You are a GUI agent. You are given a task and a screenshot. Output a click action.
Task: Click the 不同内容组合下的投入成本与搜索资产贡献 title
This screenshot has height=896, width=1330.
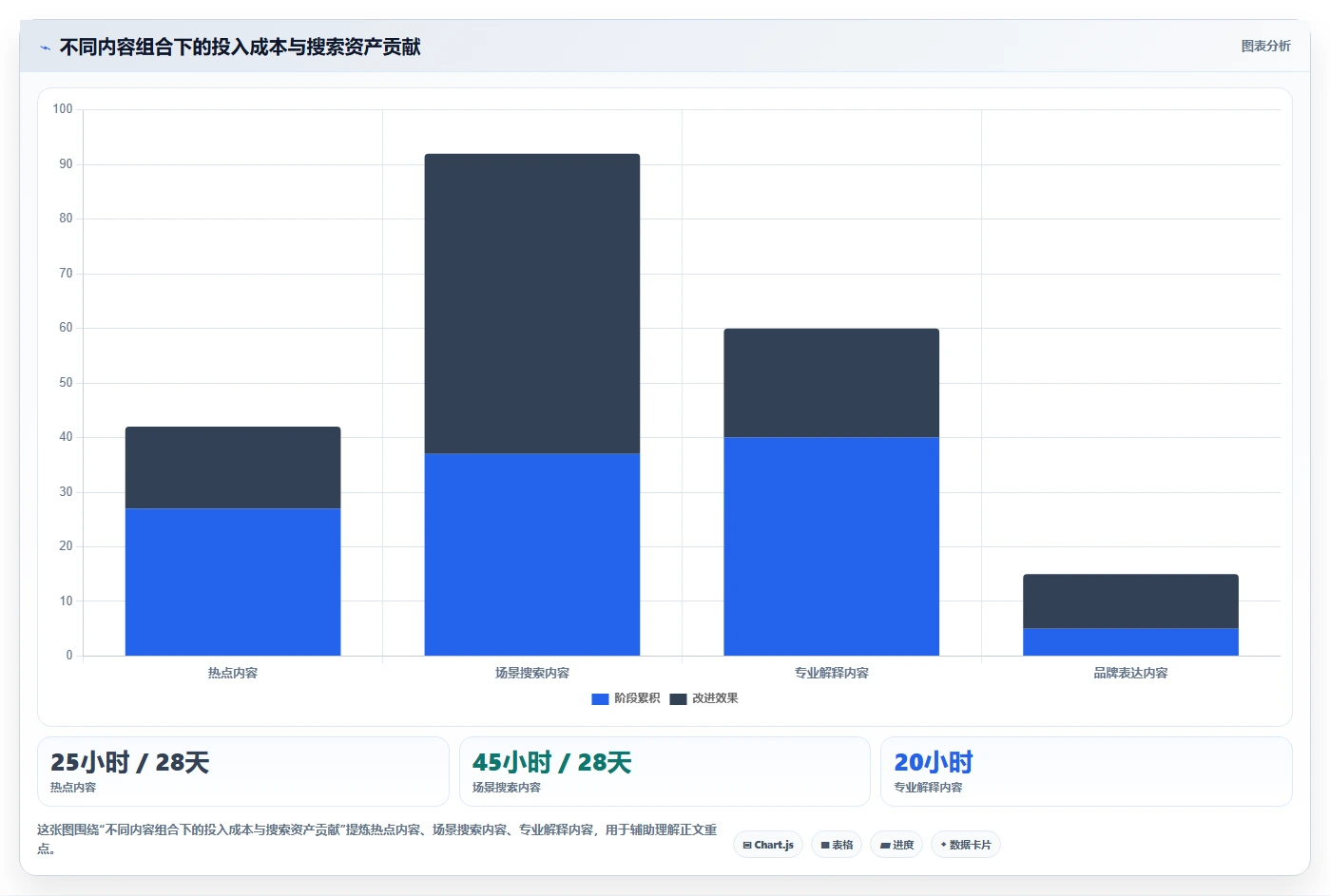click(x=240, y=47)
